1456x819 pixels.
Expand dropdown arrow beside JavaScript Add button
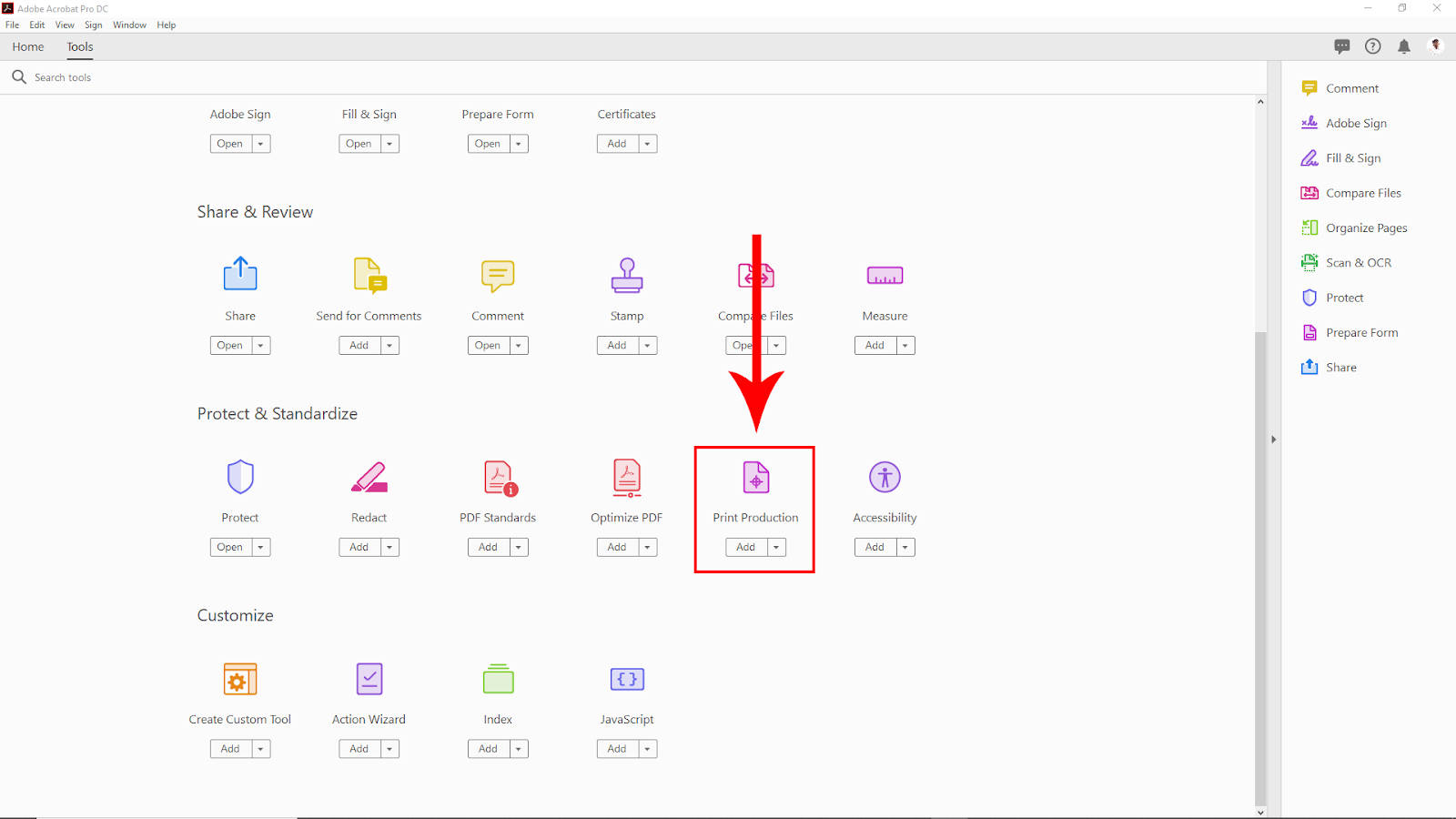[x=648, y=749]
